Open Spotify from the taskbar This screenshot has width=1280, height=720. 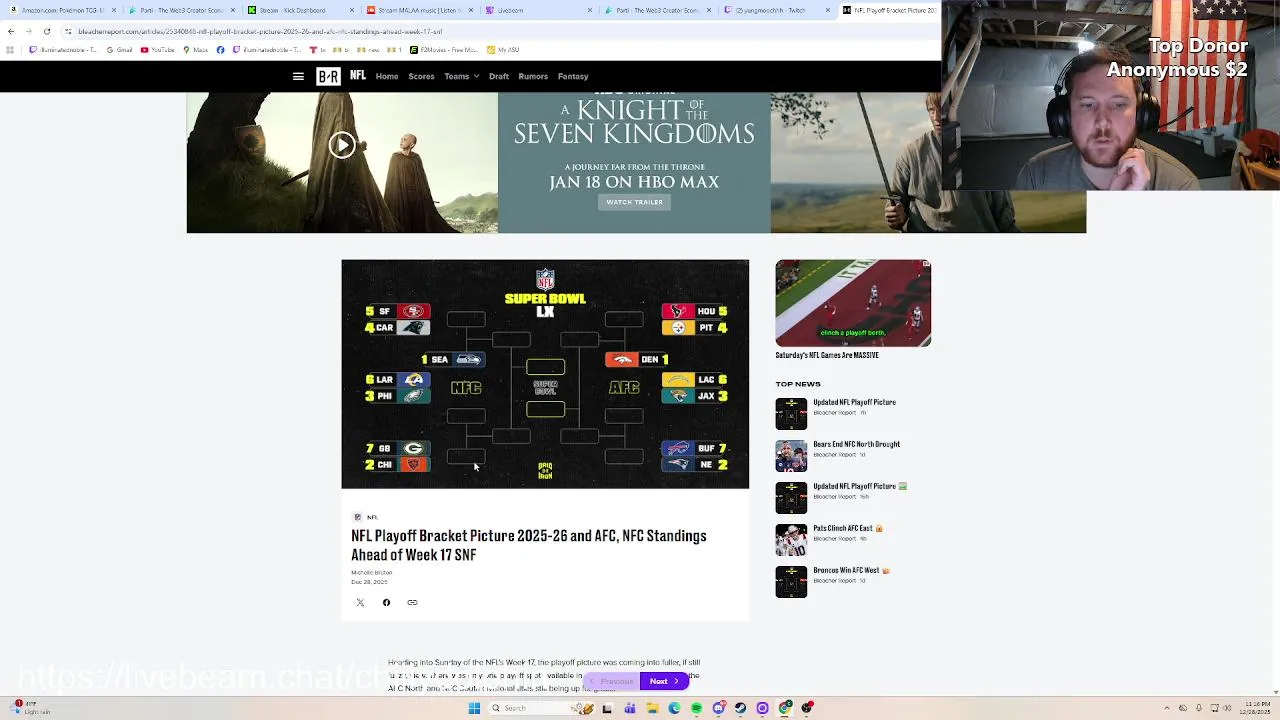click(x=696, y=708)
